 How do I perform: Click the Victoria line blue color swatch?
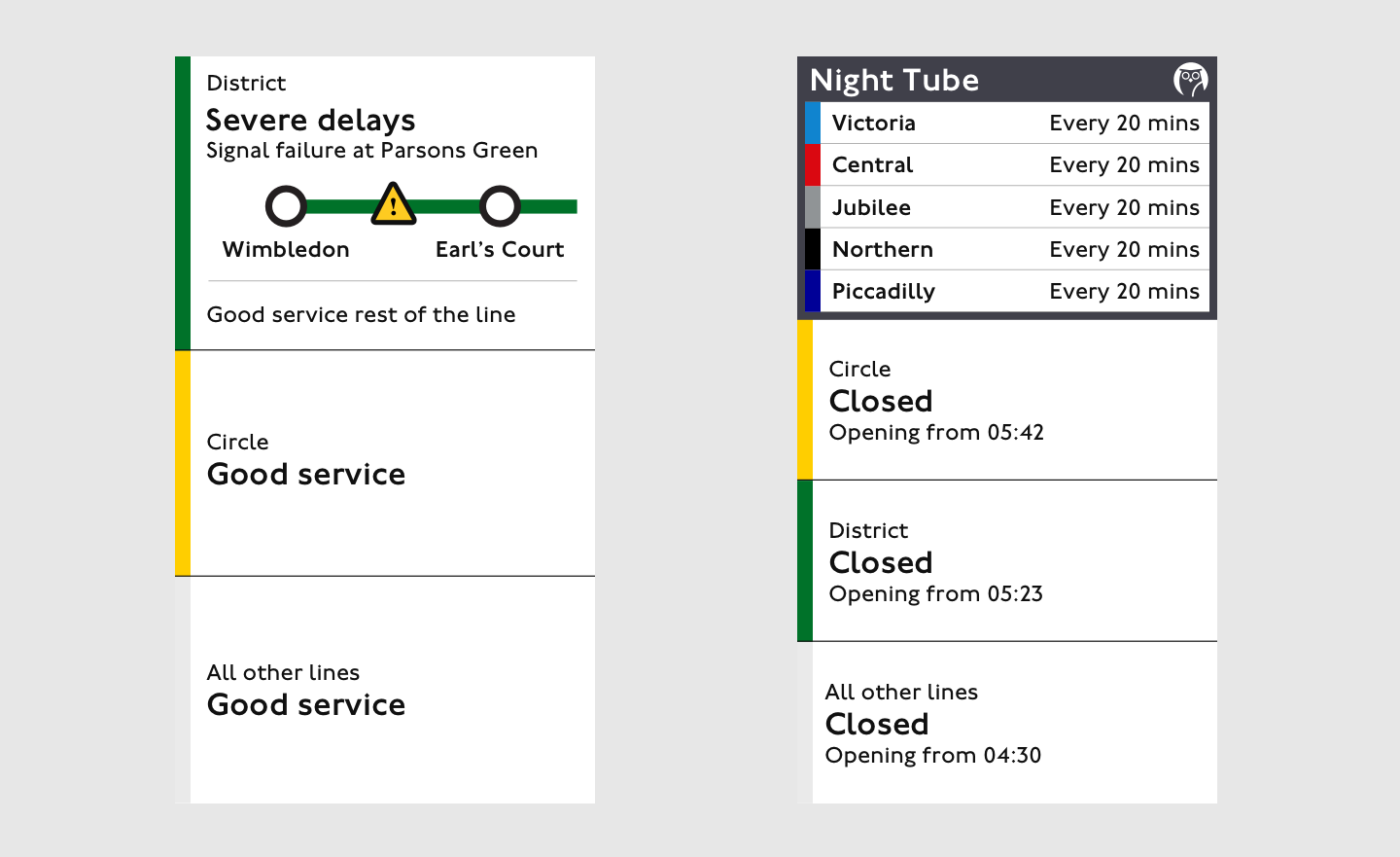tap(813, 123)
